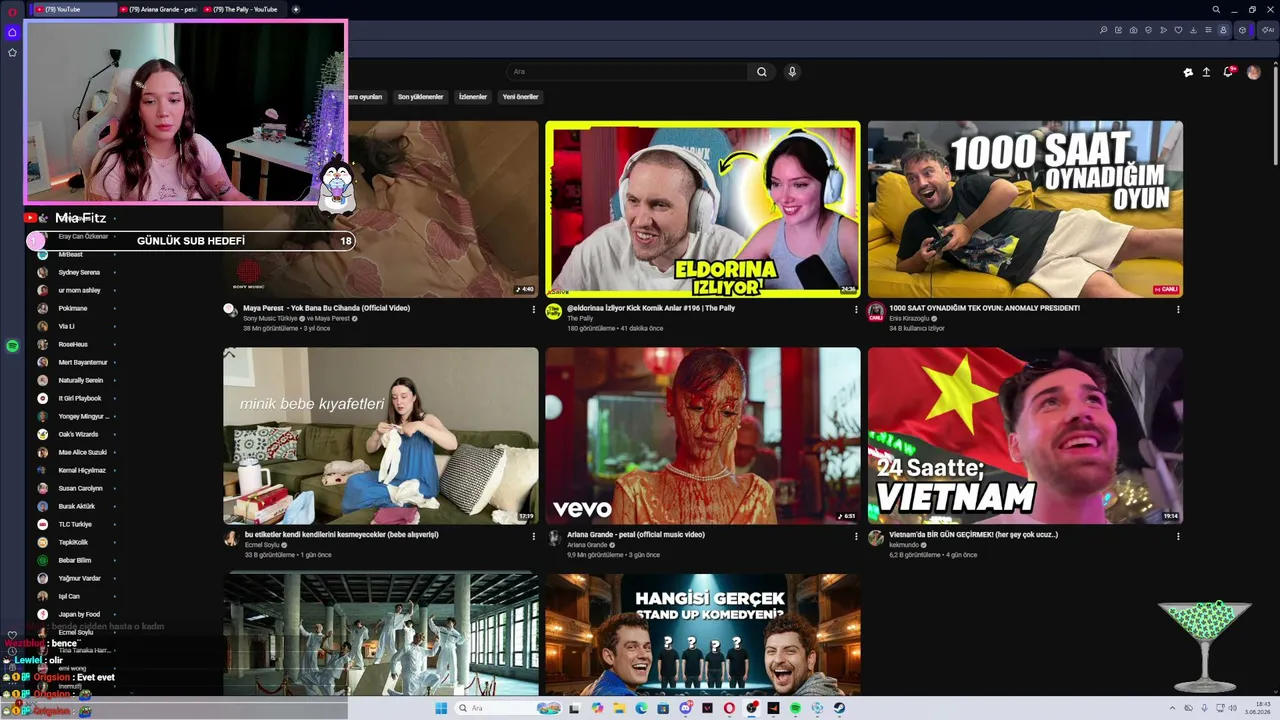1280x720 pixels.
Task: Open the Opera downloads icon
Action: (x=1193, y=30)
